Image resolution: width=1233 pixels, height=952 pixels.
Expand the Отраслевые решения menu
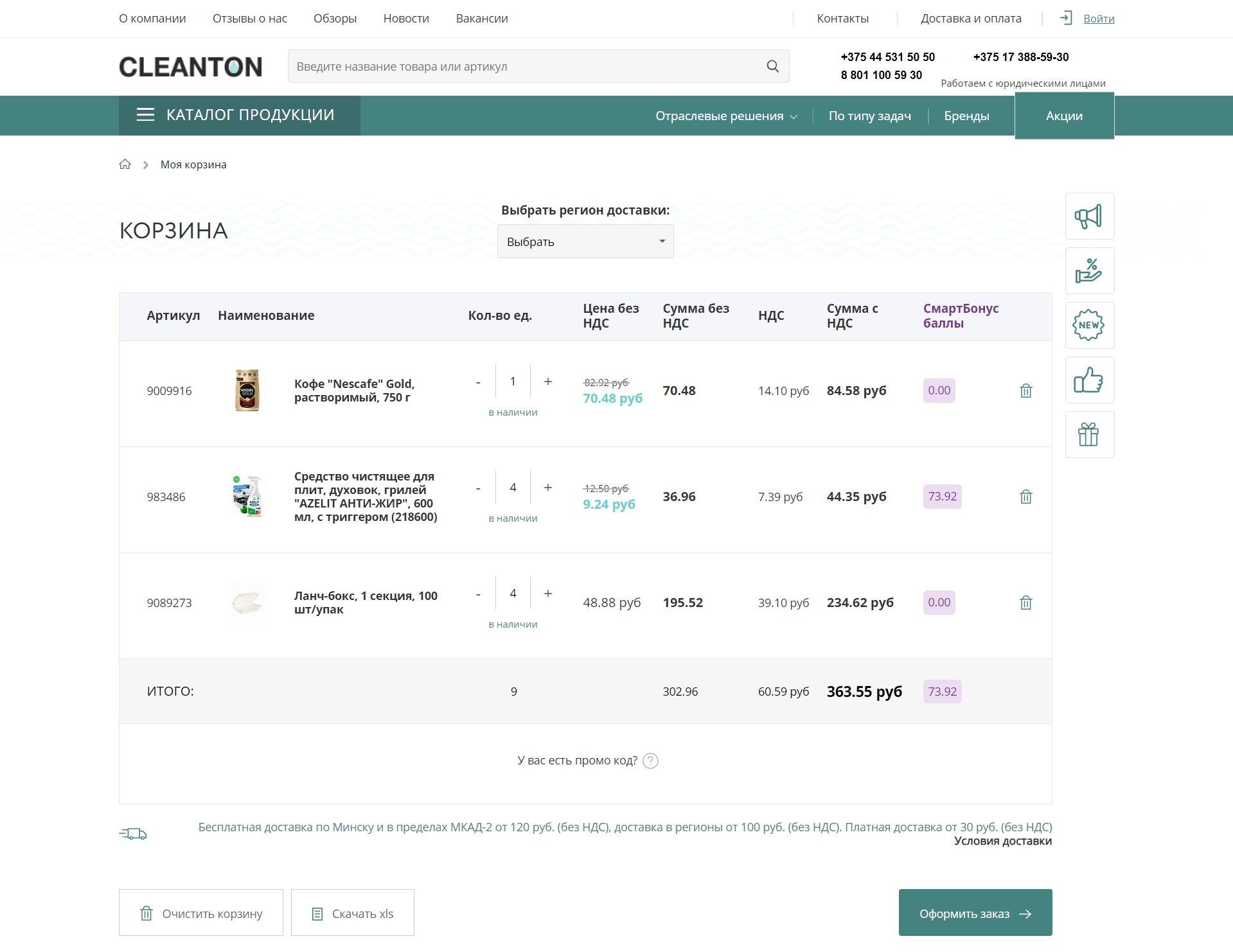[726, 116]
